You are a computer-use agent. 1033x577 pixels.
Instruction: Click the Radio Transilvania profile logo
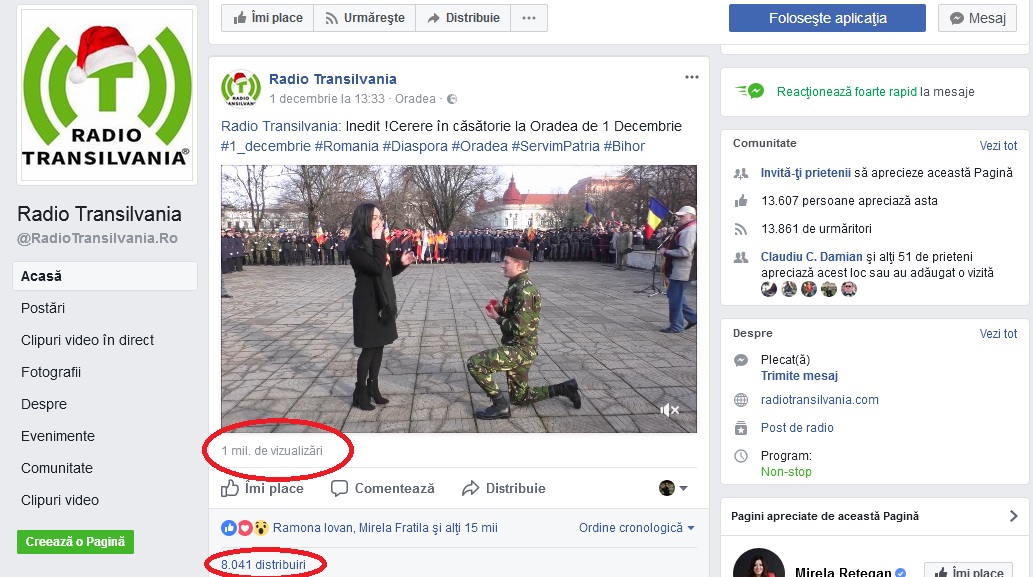(x=107, y=95)
